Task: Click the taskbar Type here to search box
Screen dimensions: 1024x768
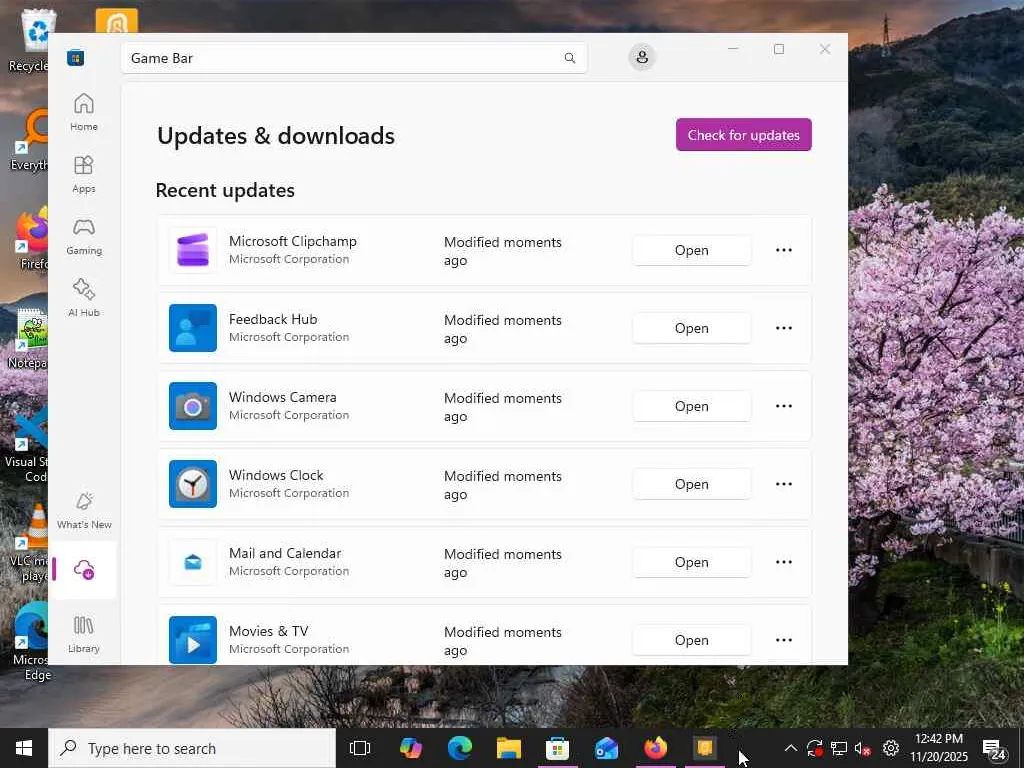Action: coord(193,748)
